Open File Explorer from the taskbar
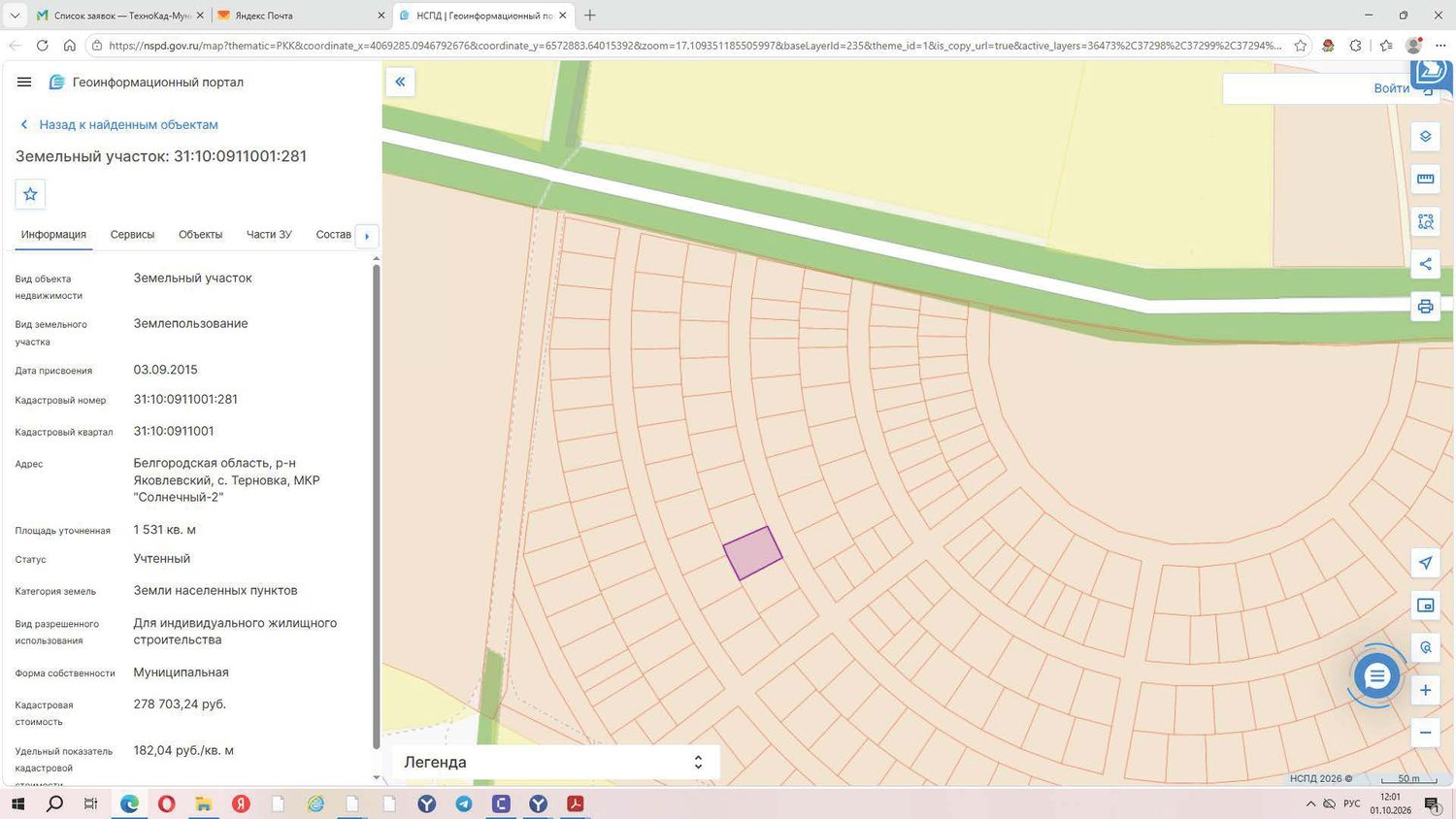This screenshot has height=819, width=1456. (x=204, y=803)
